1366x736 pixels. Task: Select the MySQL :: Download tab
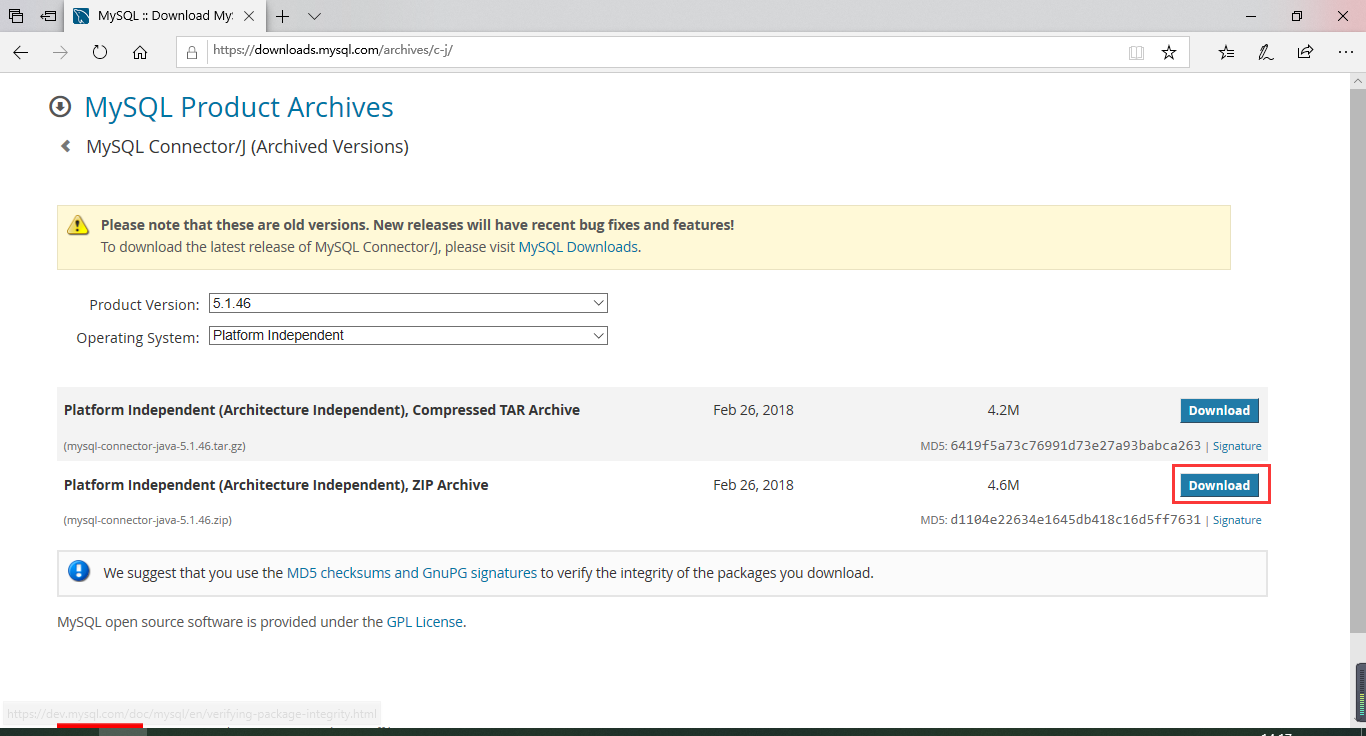[165, 16]
